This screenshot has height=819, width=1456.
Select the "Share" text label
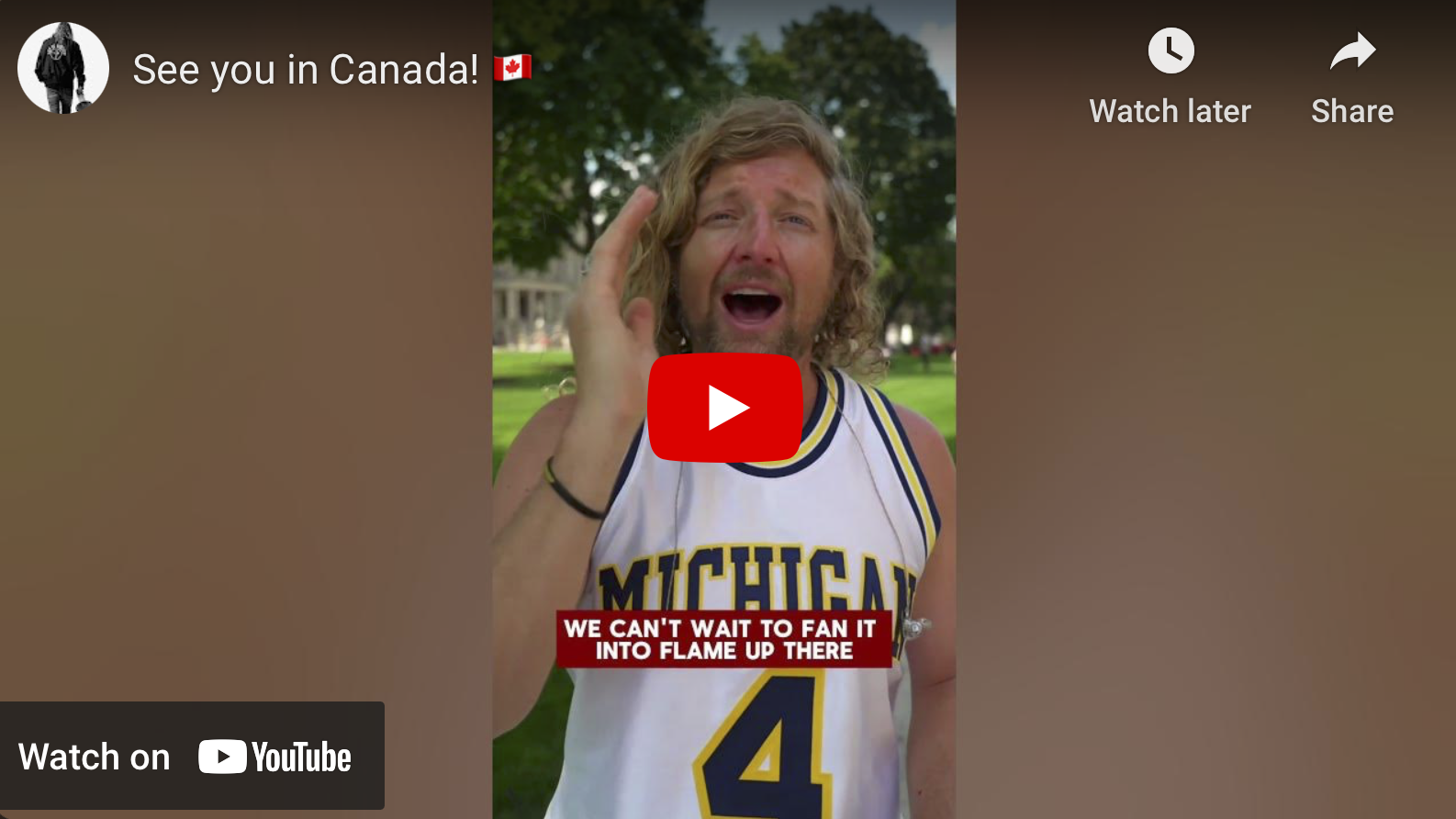(1352, 111)
